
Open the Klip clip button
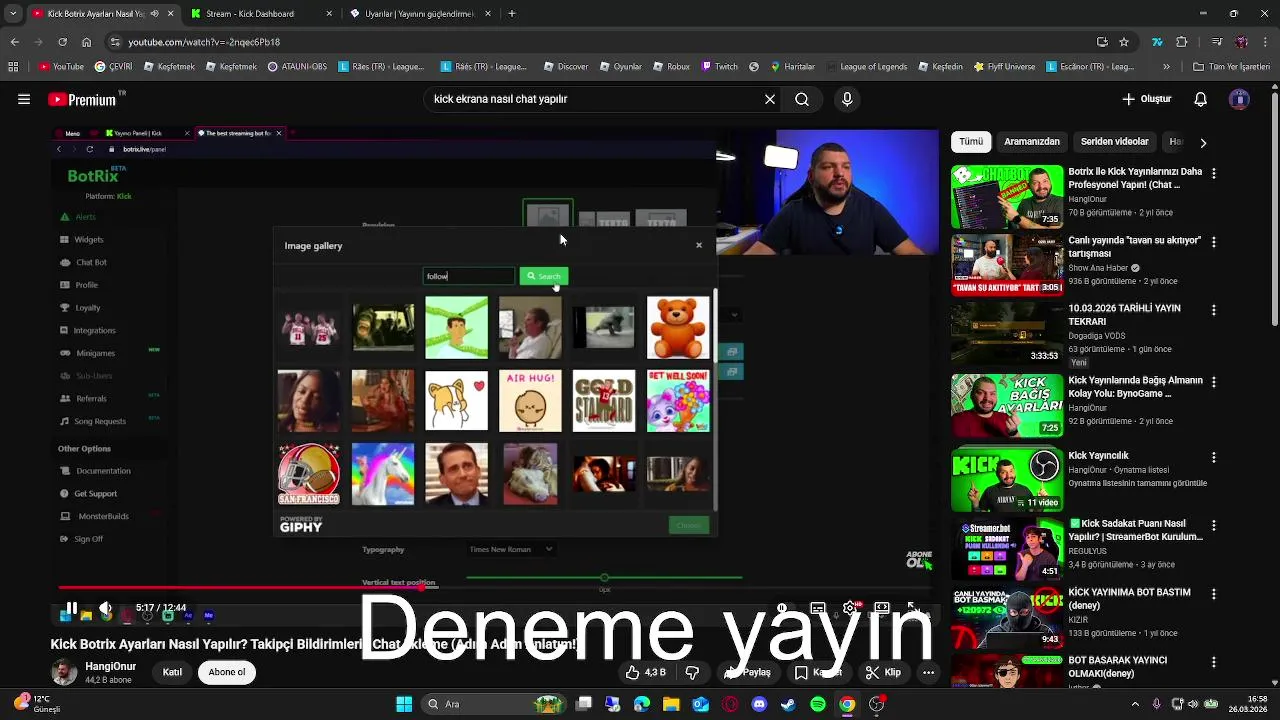tap(883, 673)
